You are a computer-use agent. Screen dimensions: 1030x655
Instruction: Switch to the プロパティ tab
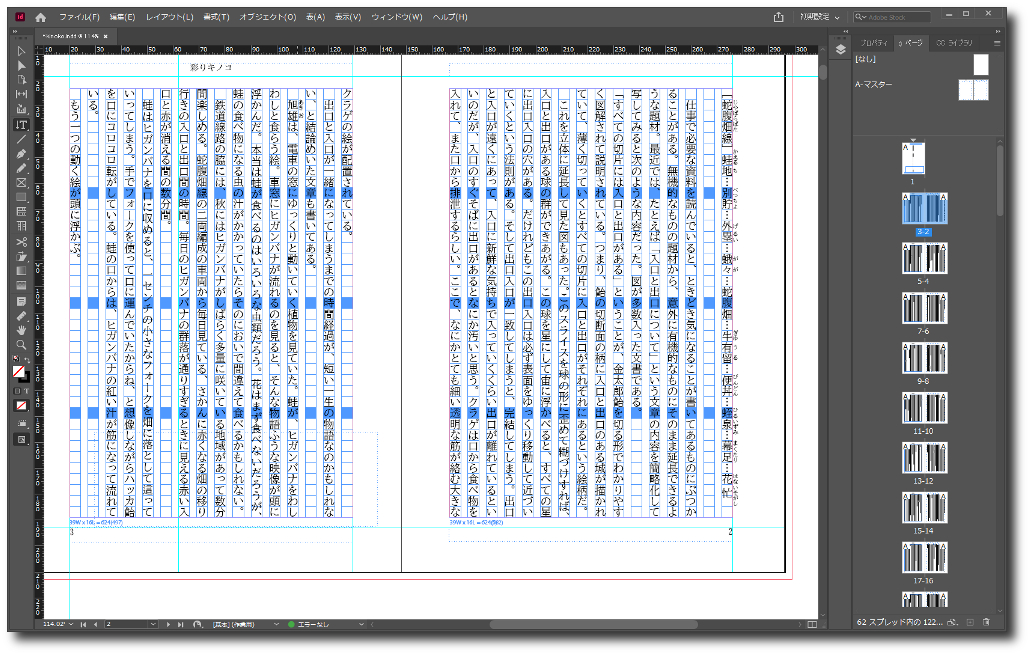click(873, 43)
